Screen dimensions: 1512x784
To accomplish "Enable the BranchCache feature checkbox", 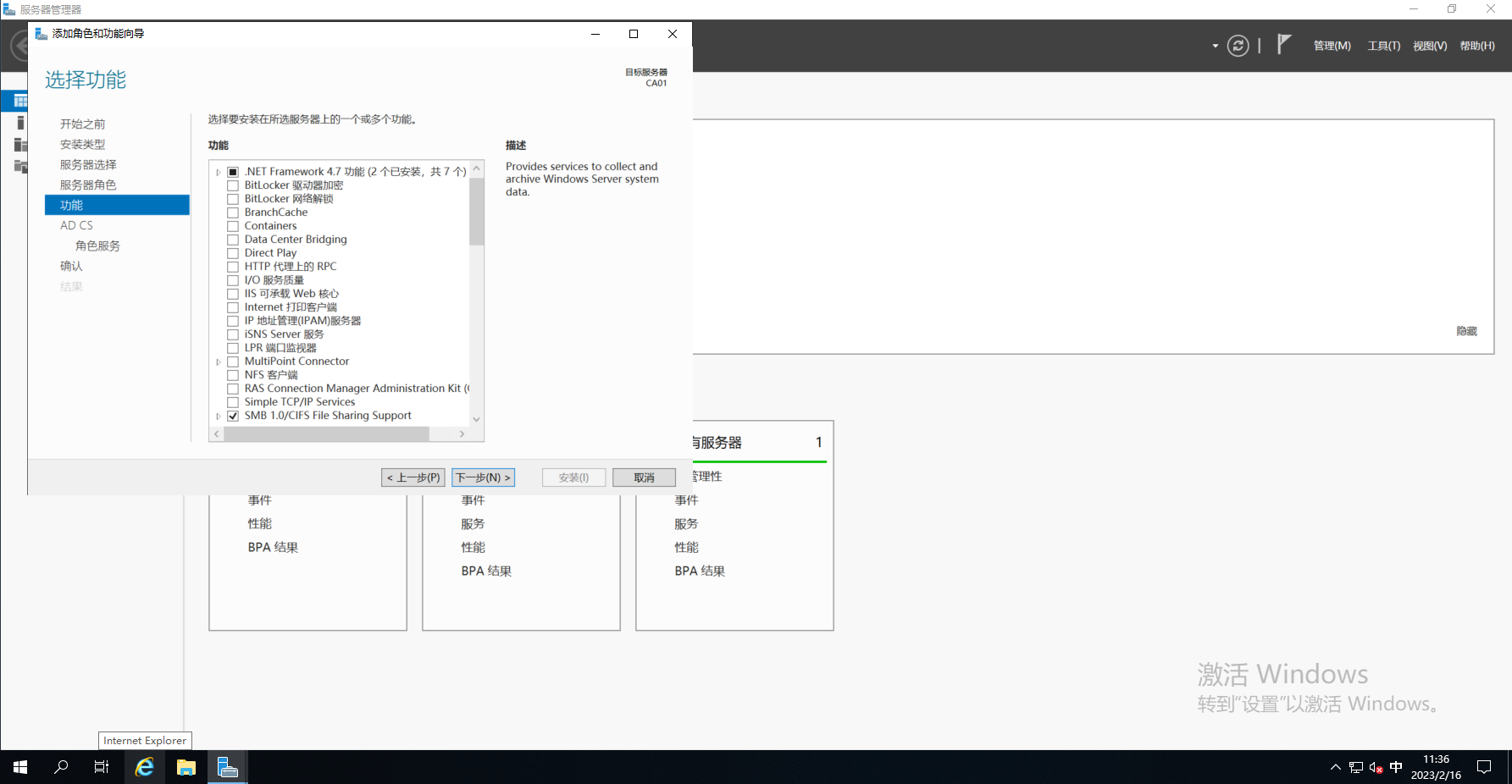I will tap(233, 213).
